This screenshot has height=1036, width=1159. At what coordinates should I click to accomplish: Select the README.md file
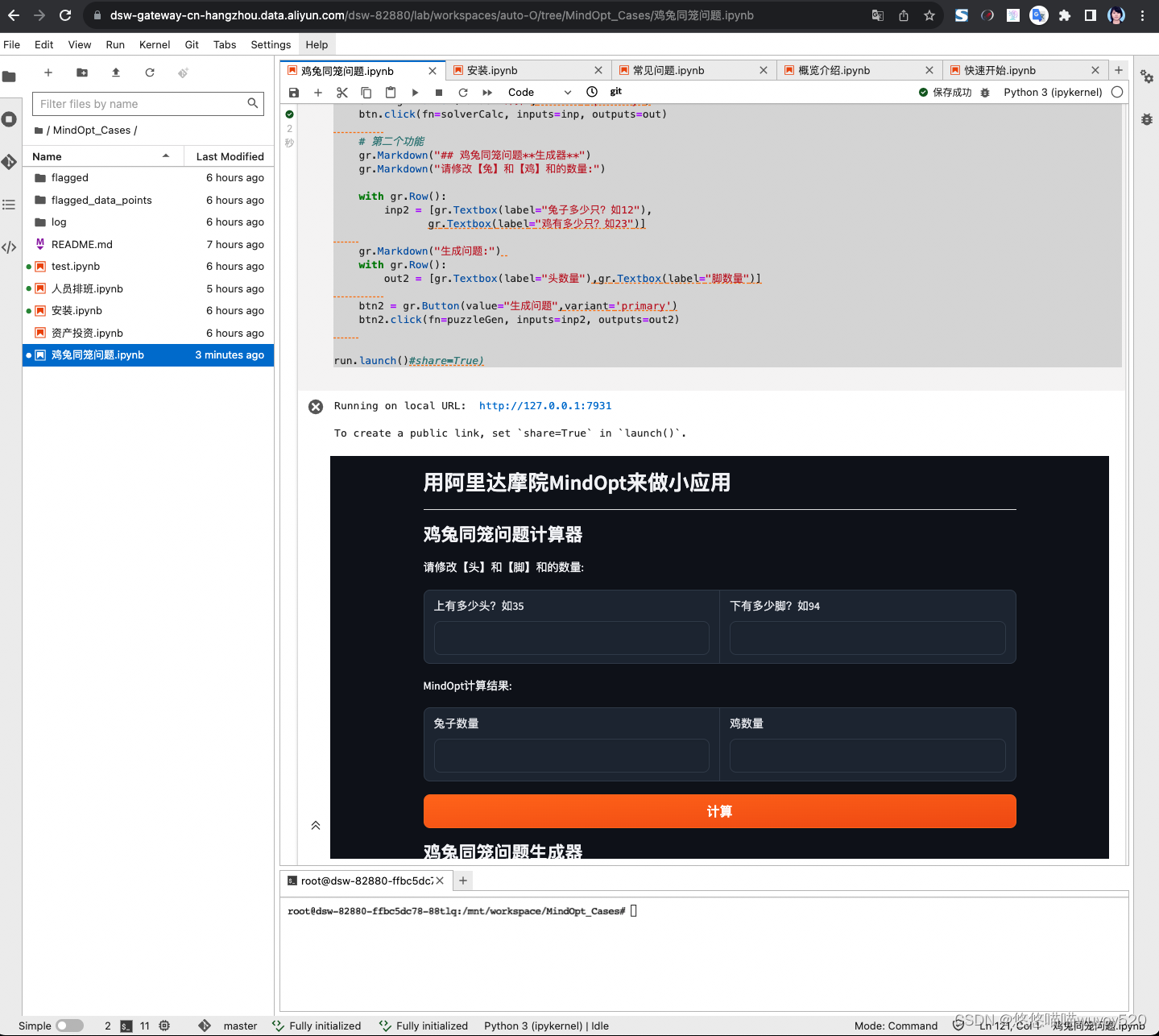point(149,245)
